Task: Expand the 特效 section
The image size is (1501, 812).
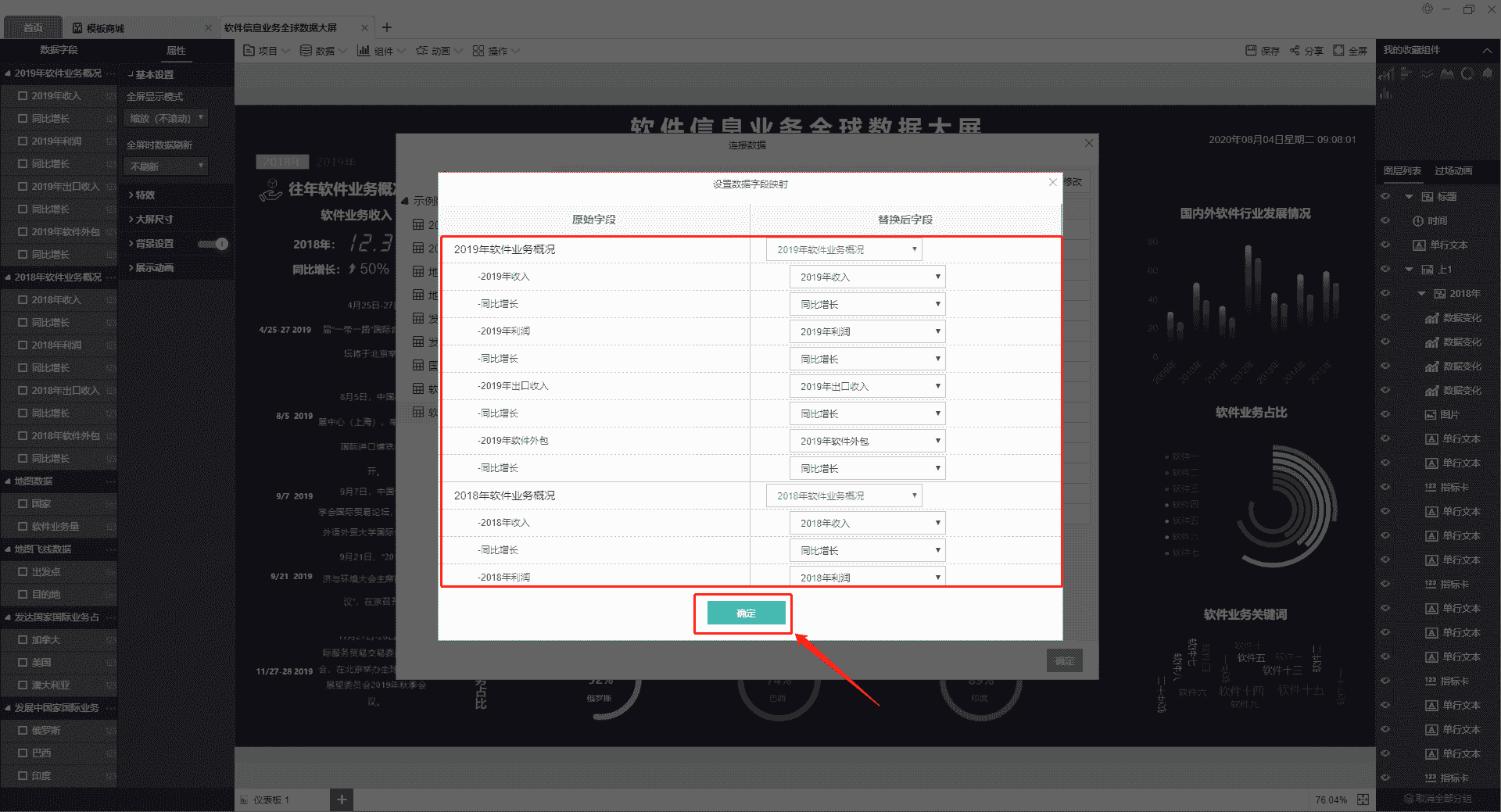Action: click(x=142, y=195)
